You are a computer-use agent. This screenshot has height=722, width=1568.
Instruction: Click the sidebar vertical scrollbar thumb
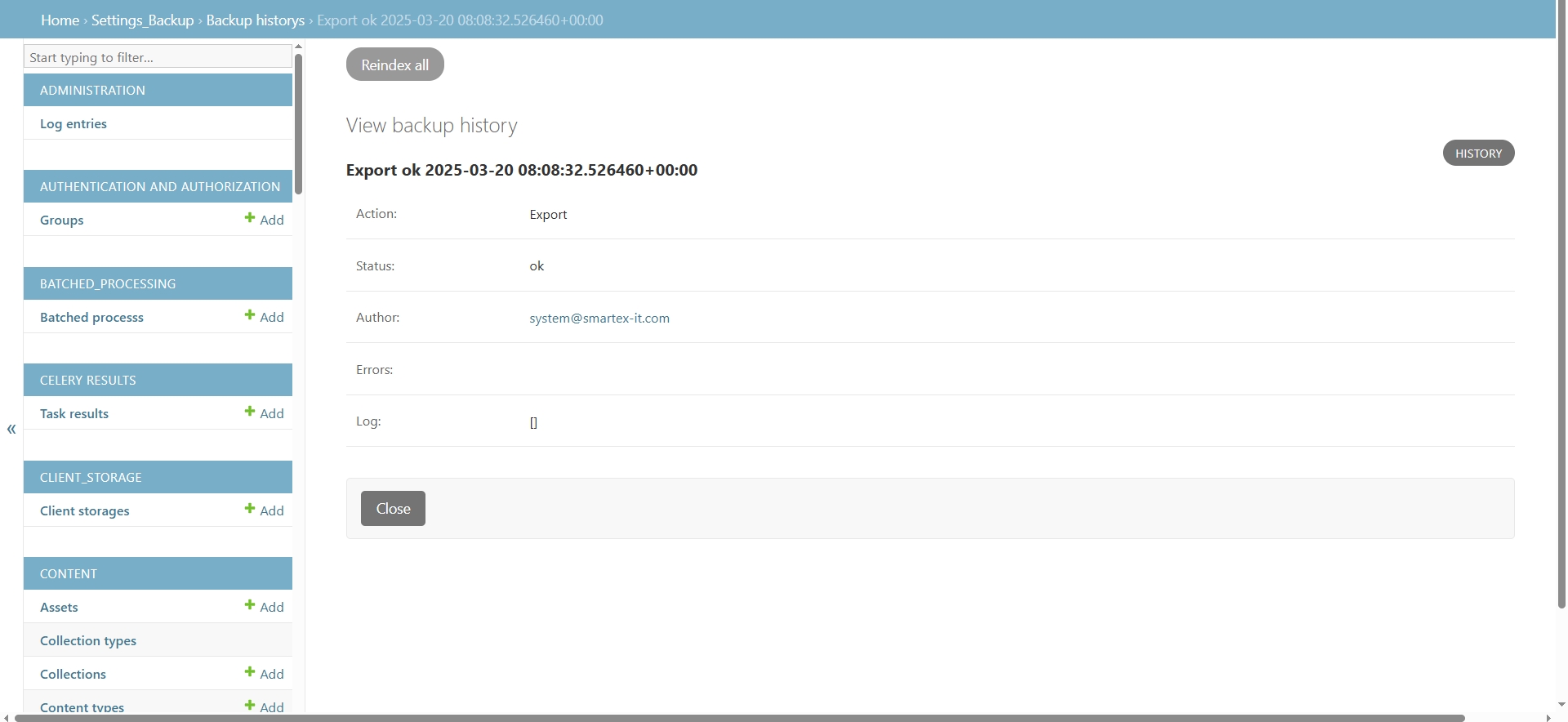coord(299,123)
